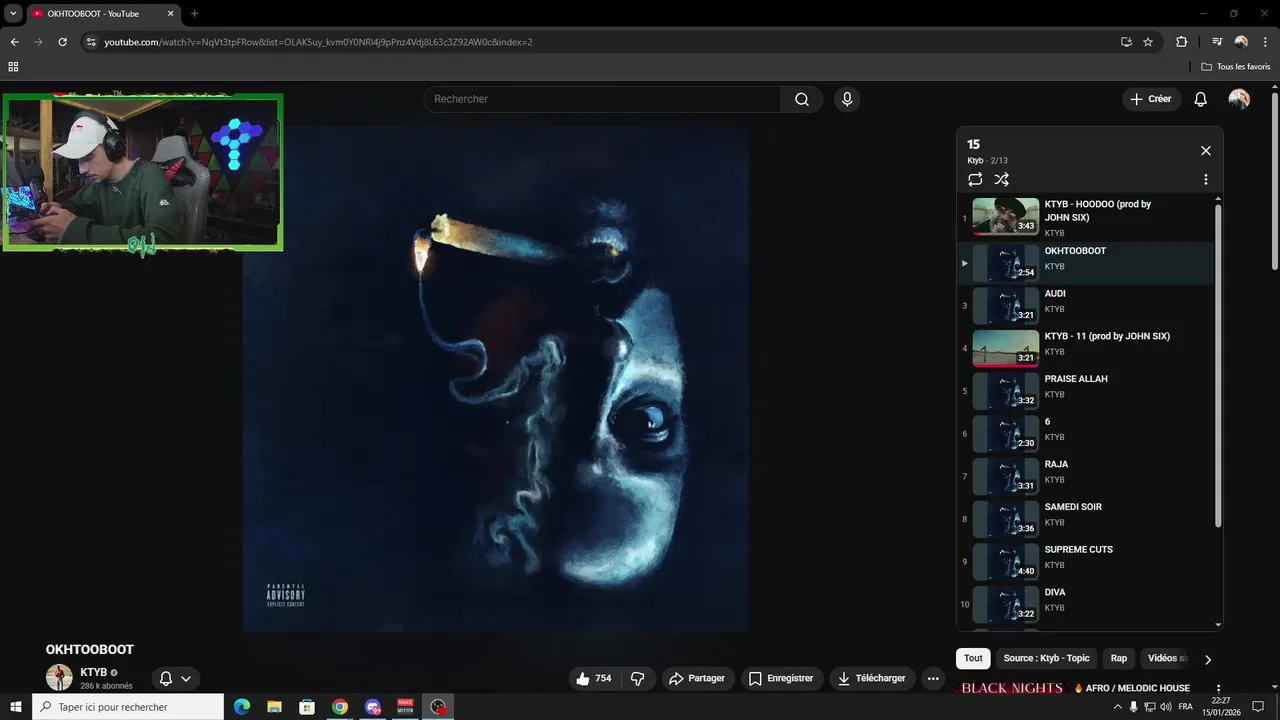Click the page vertical scrollbar
Viewport: 1280px width, 720px height.
(x=1275, y=180)
